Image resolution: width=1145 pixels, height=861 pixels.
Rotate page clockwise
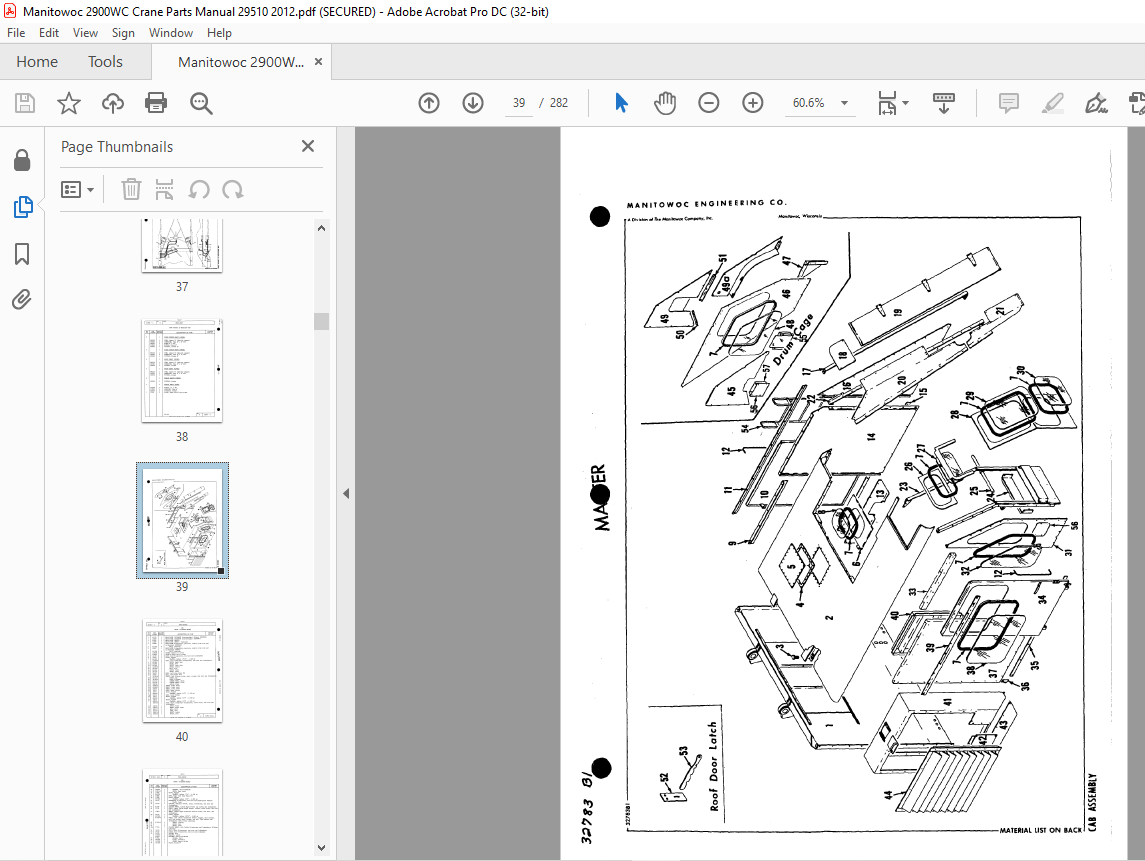(x=233, y=190)
